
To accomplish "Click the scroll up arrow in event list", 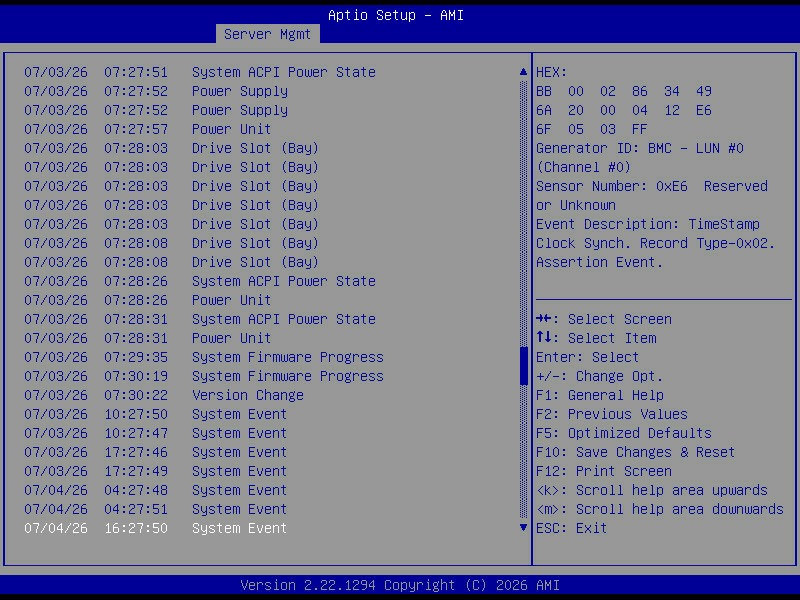I will 523,72.
